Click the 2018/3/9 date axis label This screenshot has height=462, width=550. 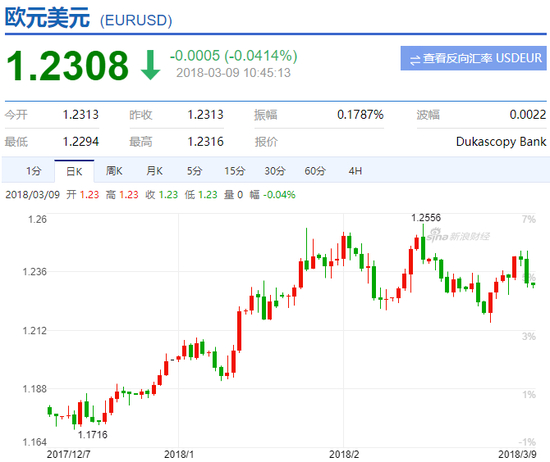[x=517, y=454]
